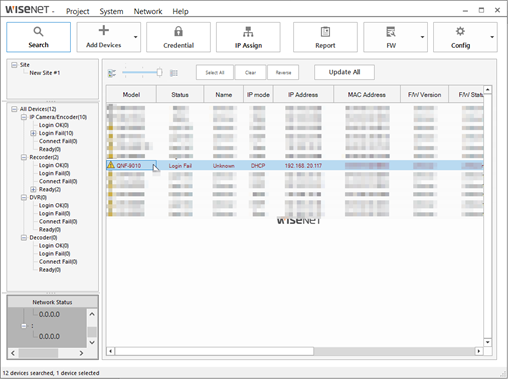
Task: Collapse the All Devices(12) tree node
Action: coord(14,109)
